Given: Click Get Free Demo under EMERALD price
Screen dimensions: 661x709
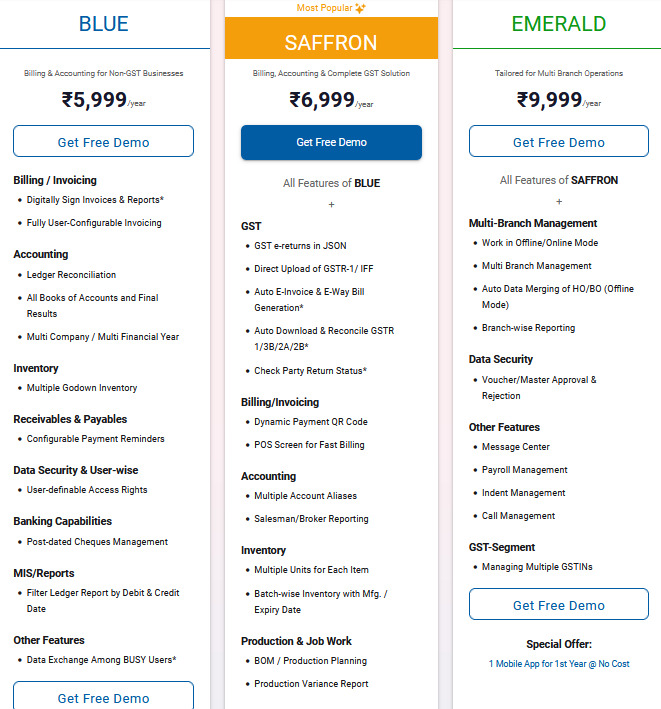Looking at the screenshot, I should [x=559, y=142].
